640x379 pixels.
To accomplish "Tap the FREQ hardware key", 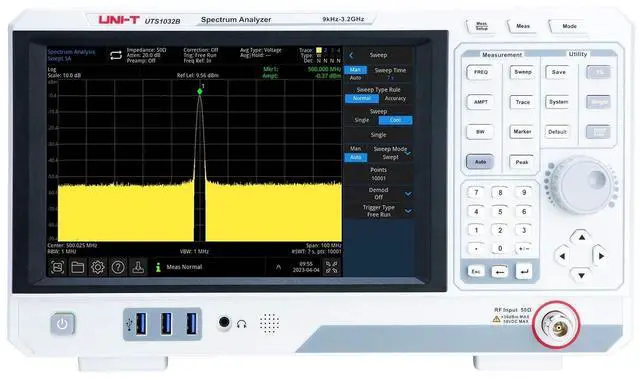I will [x=480, y=72].
